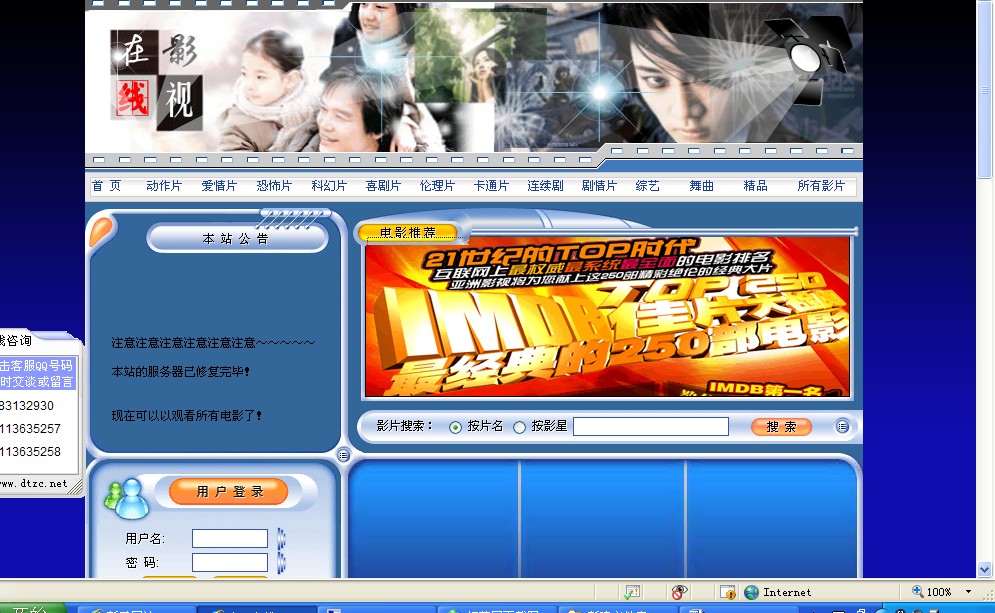
Task: Click QQ number ending 83132930
Action: tap(27, 405)
